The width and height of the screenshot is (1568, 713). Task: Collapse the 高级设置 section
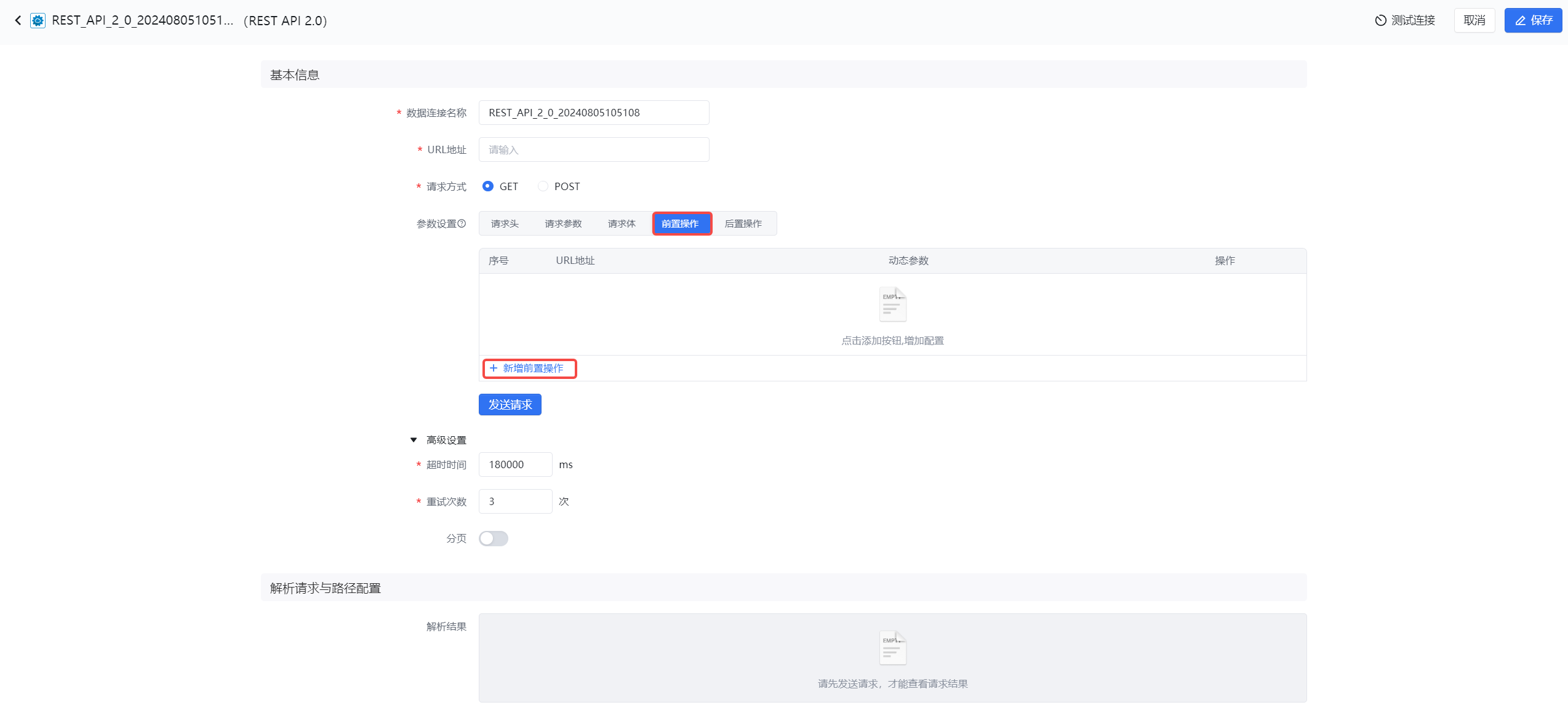tap(439, 440)
